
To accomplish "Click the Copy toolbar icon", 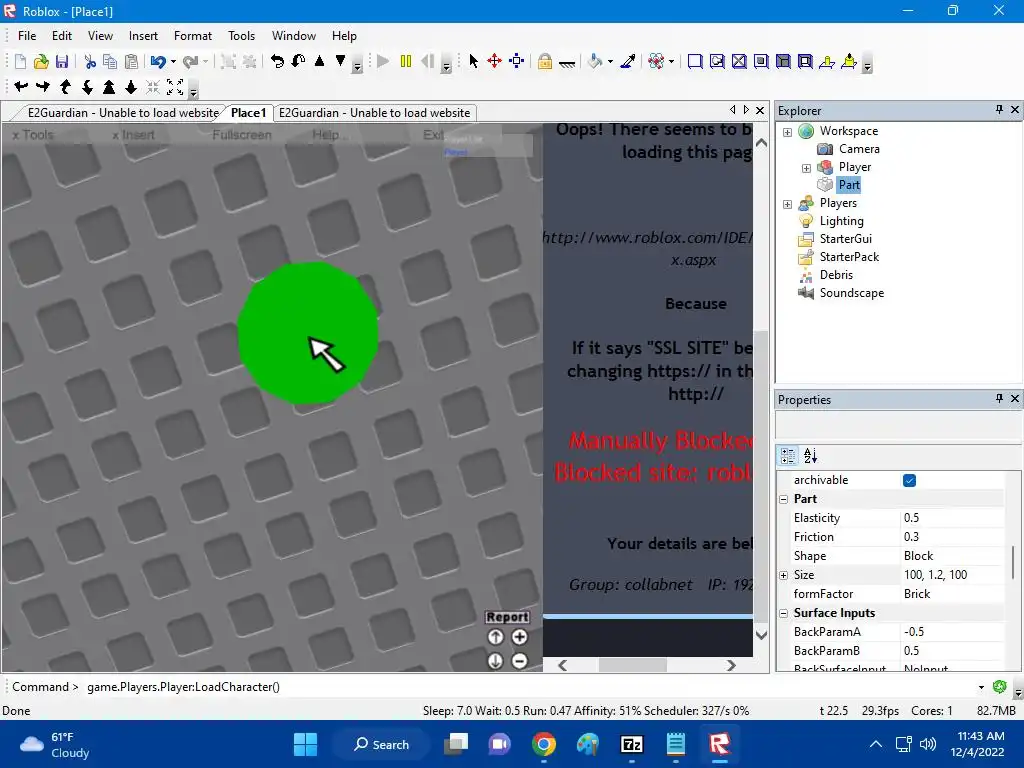I will pyautogui.click(x=110, y=61).
